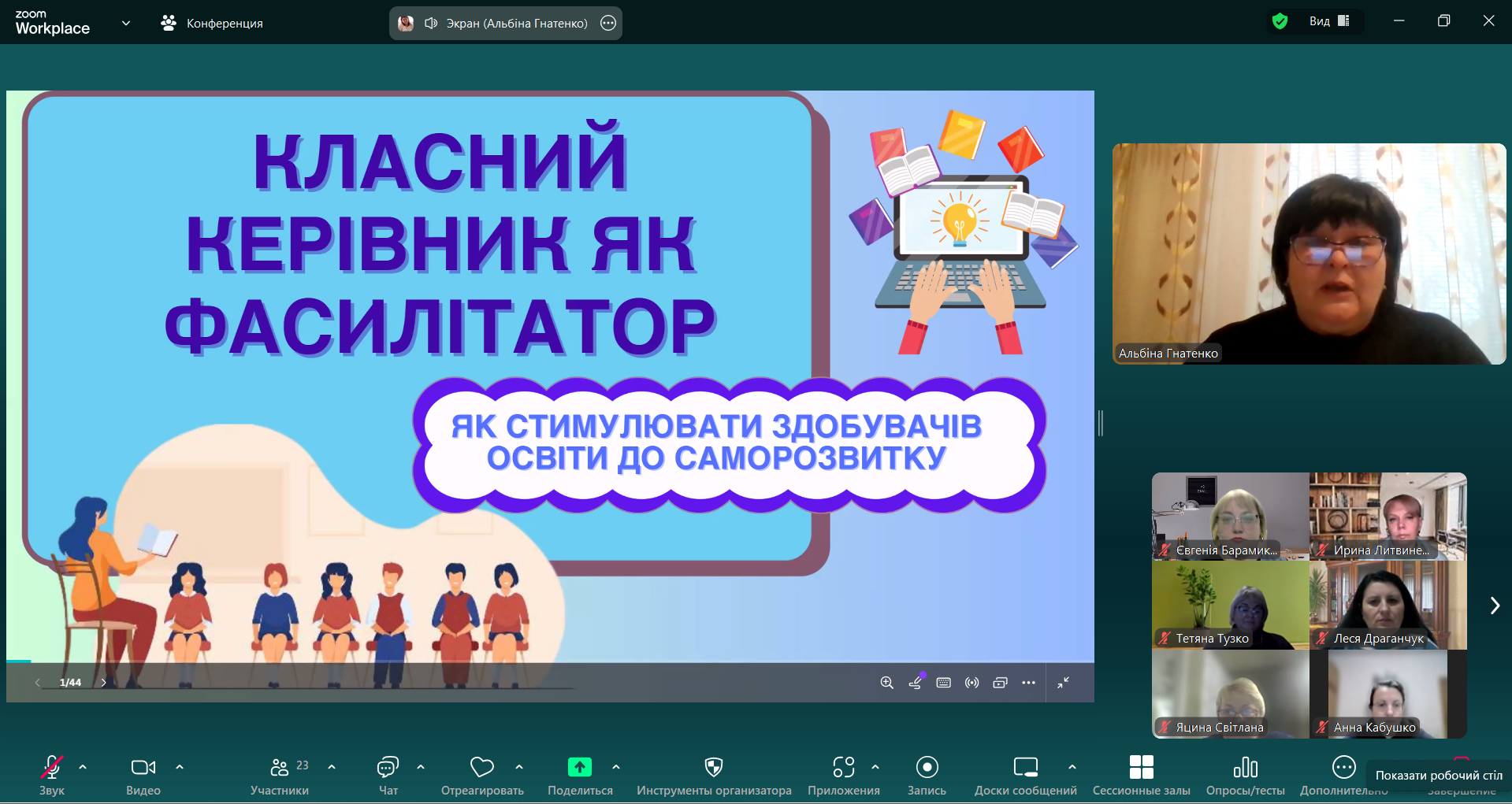Image resolution: width=1512 pixels, height=804 pixels.
Task: Open the Чат chat panel
Action: (388, 775)
